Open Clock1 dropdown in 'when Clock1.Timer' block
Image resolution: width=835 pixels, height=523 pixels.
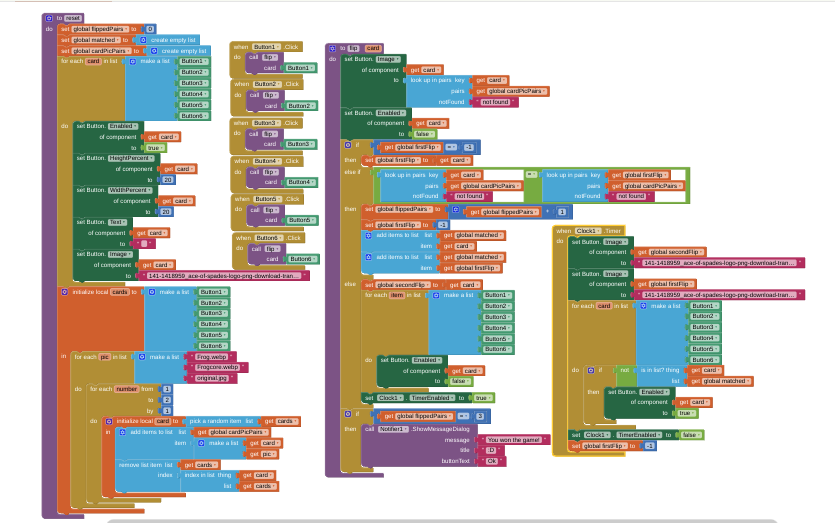click(588, 231)
